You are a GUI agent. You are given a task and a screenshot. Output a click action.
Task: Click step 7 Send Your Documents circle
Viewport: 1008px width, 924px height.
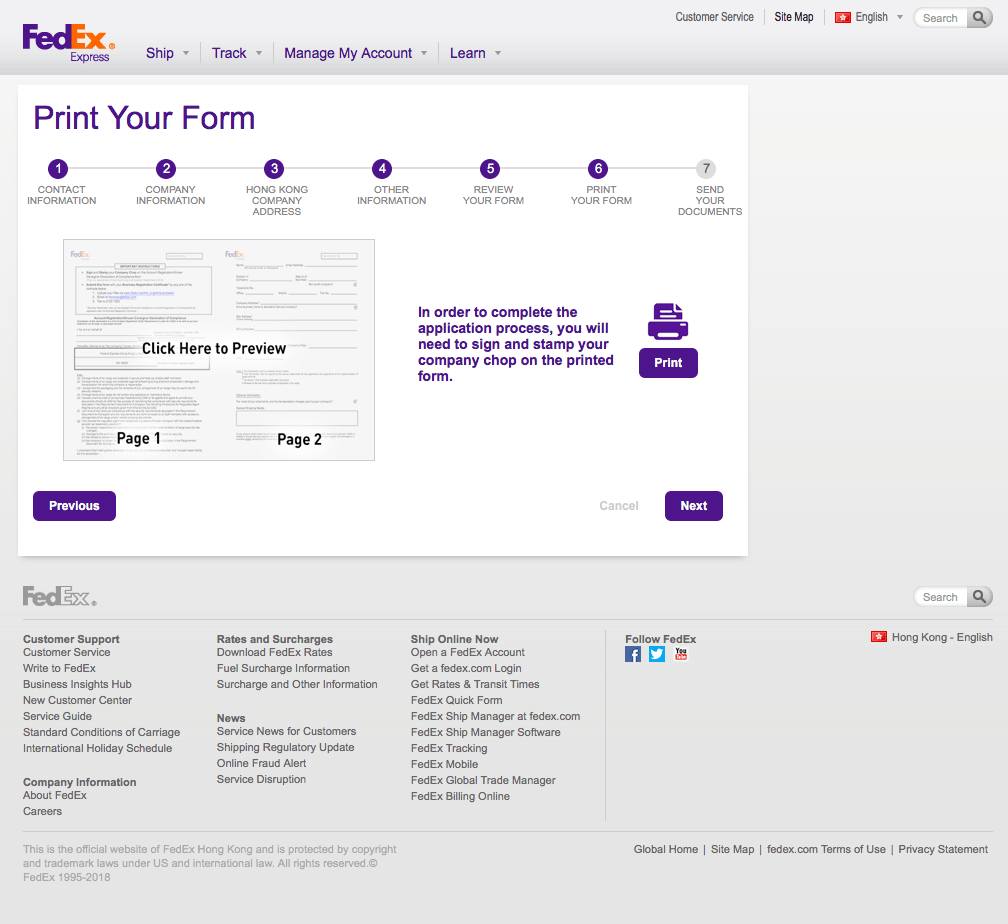pos(707,169)
